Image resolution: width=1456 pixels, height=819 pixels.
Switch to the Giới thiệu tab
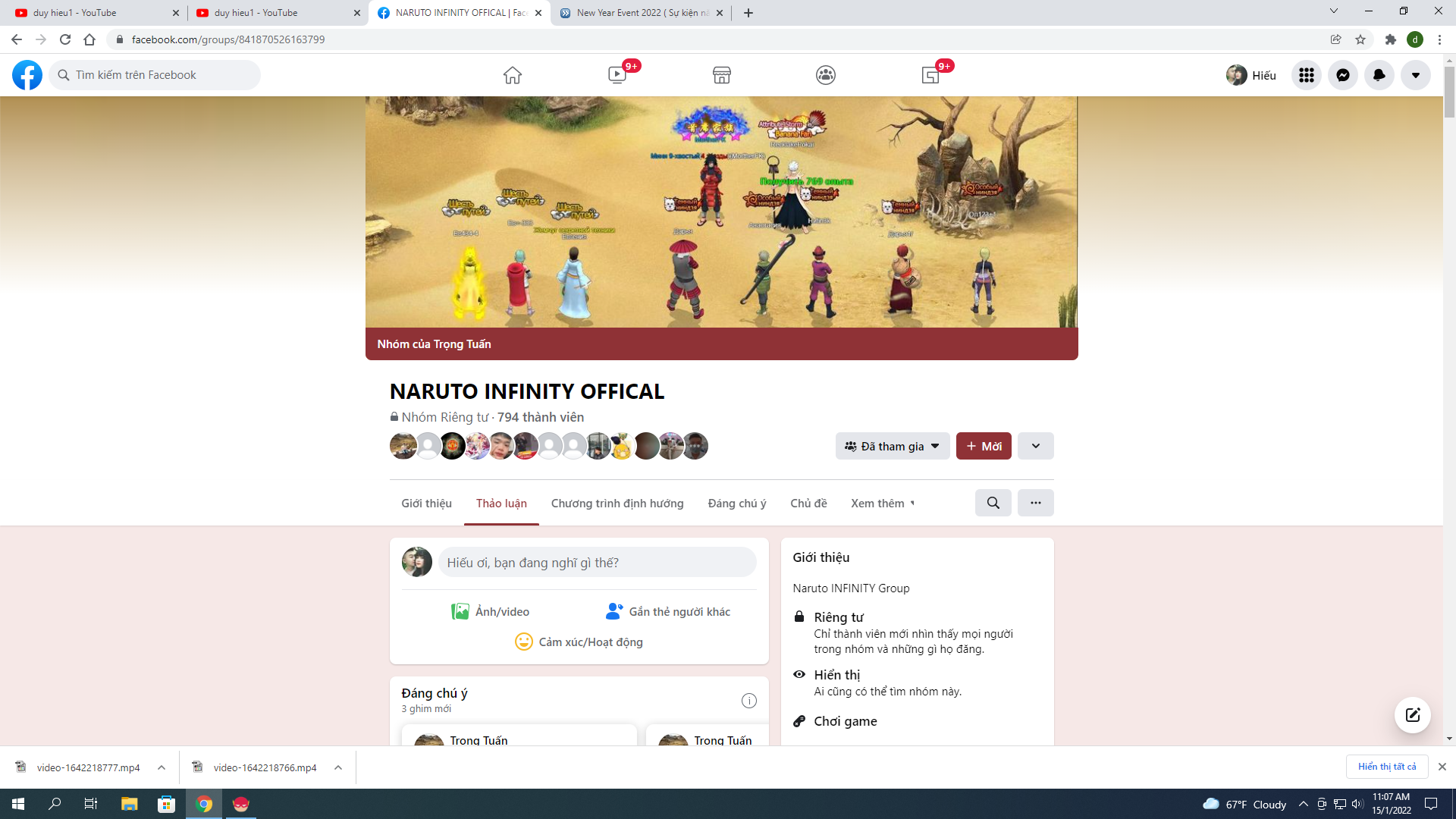tap(426, 503)
